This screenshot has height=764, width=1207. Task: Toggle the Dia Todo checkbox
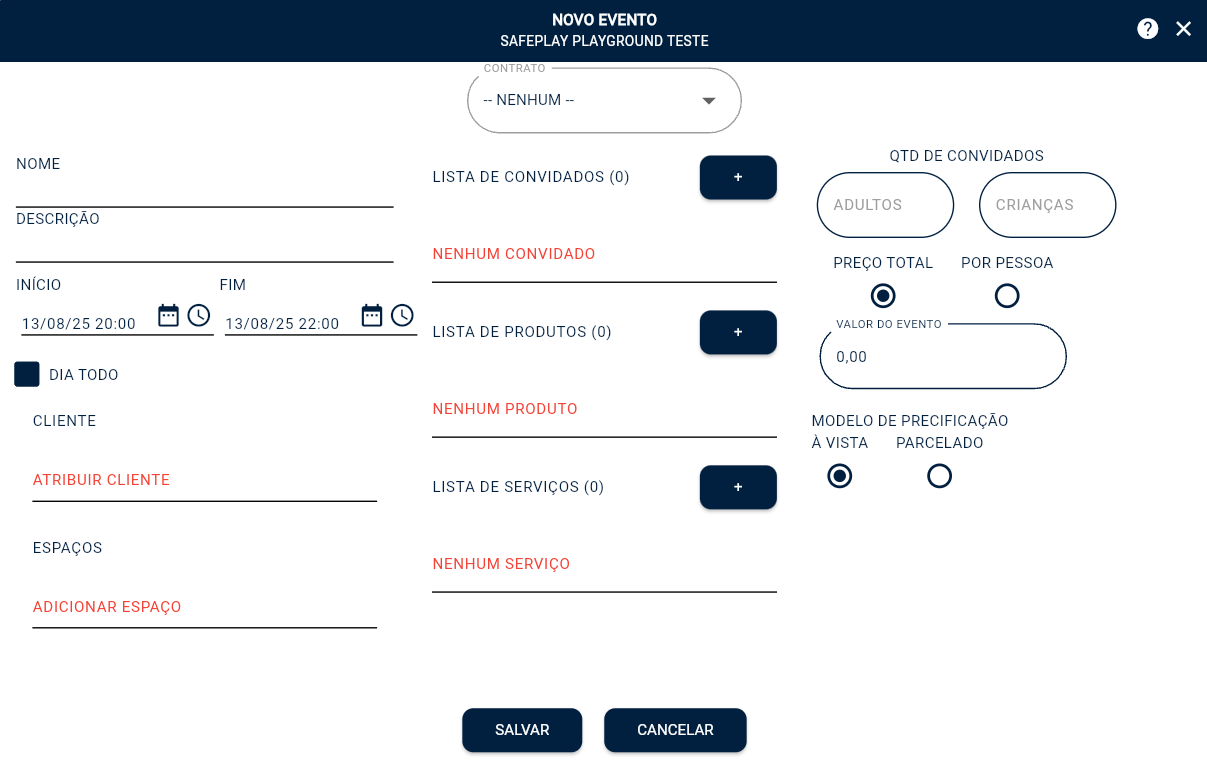pos(27,374)
